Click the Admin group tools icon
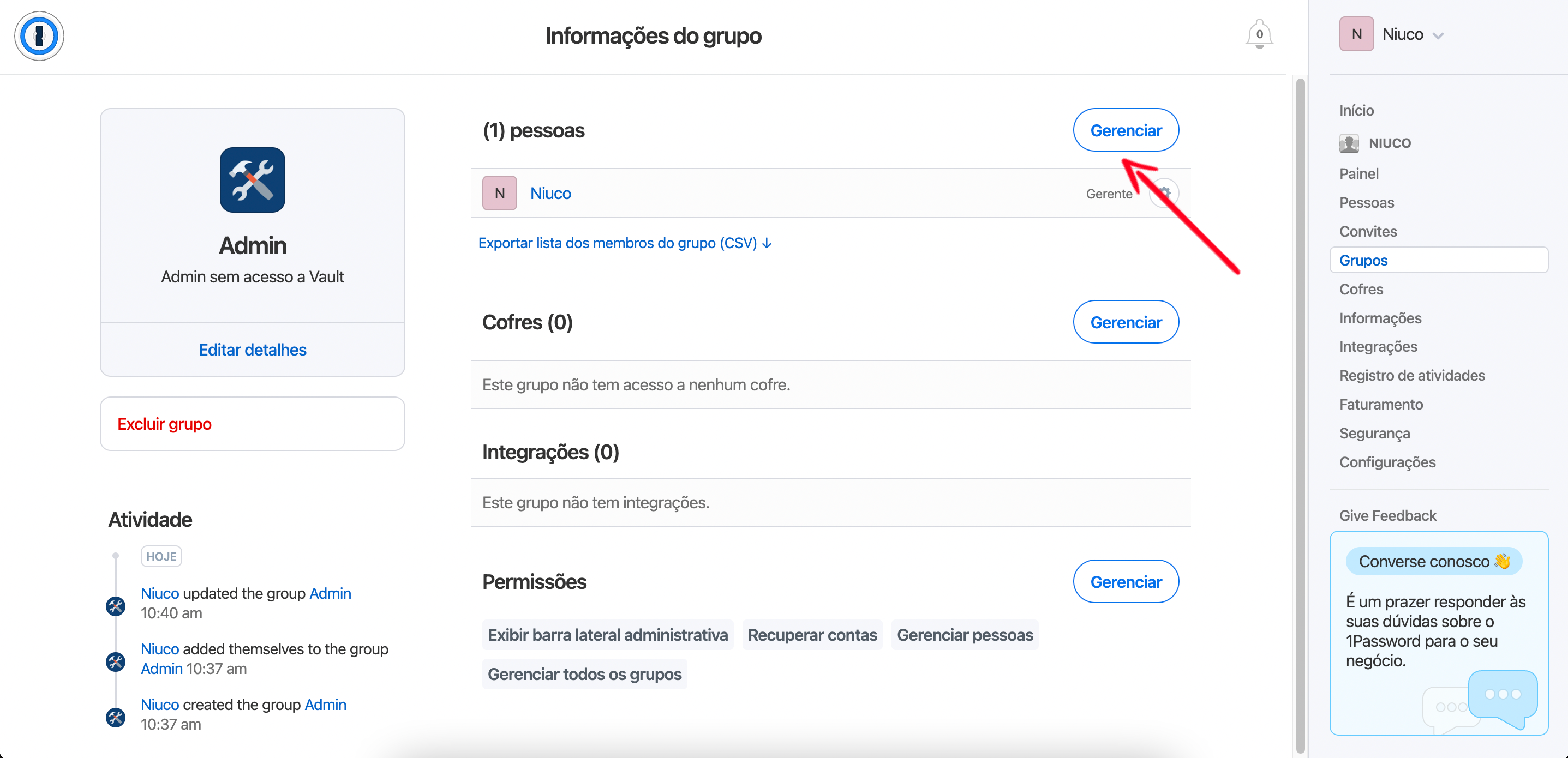The width and height of the screenshot is (1568, 758). [x=252, y=180]
